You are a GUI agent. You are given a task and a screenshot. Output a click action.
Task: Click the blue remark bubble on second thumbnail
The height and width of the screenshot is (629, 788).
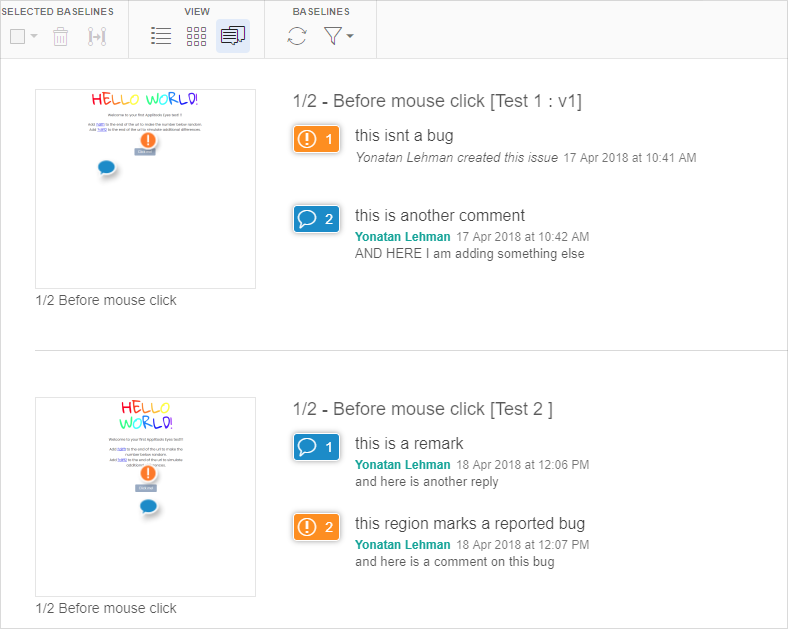click(149, 507)
